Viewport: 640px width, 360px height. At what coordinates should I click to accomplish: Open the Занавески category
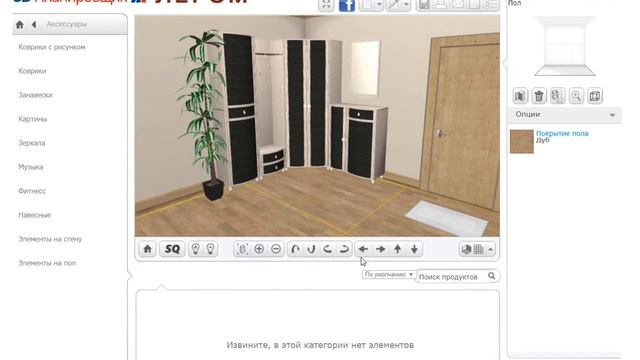(x=36, y=95)
